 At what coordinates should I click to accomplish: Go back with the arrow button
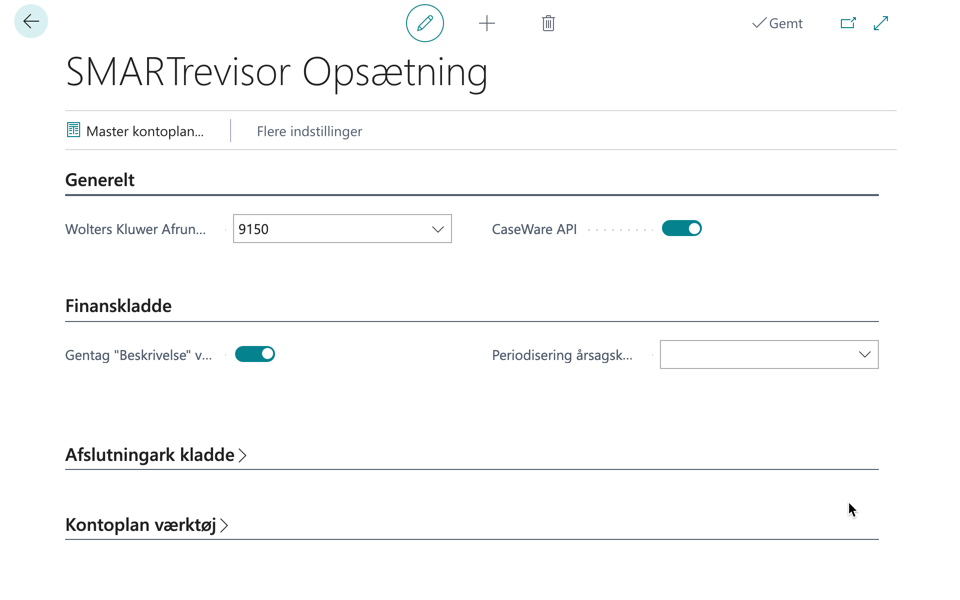31,21
